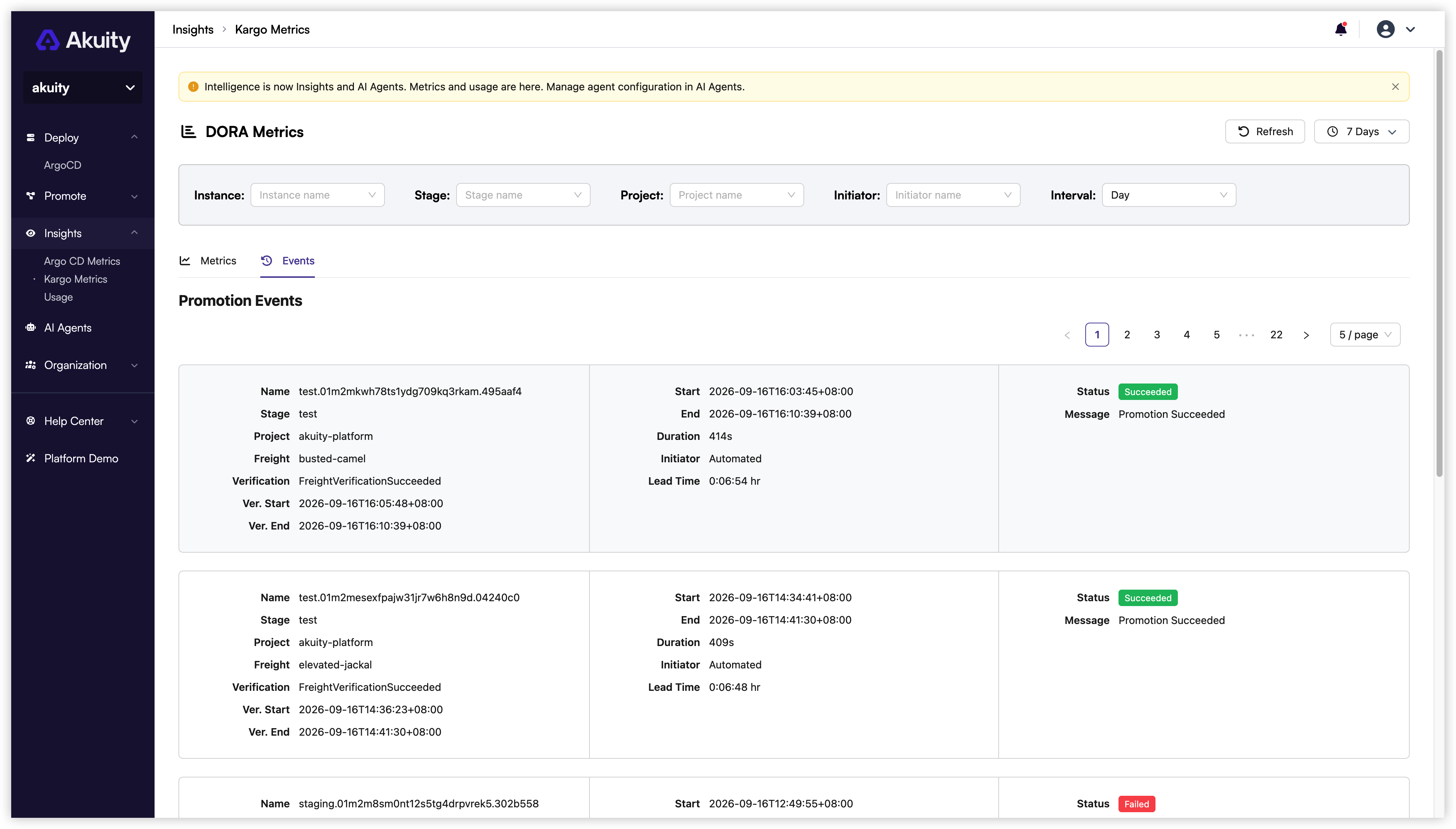Click the Succeeded badge of busted-camel event
The height and width of the screenshot is (829, 1456).
[1148, 392]
